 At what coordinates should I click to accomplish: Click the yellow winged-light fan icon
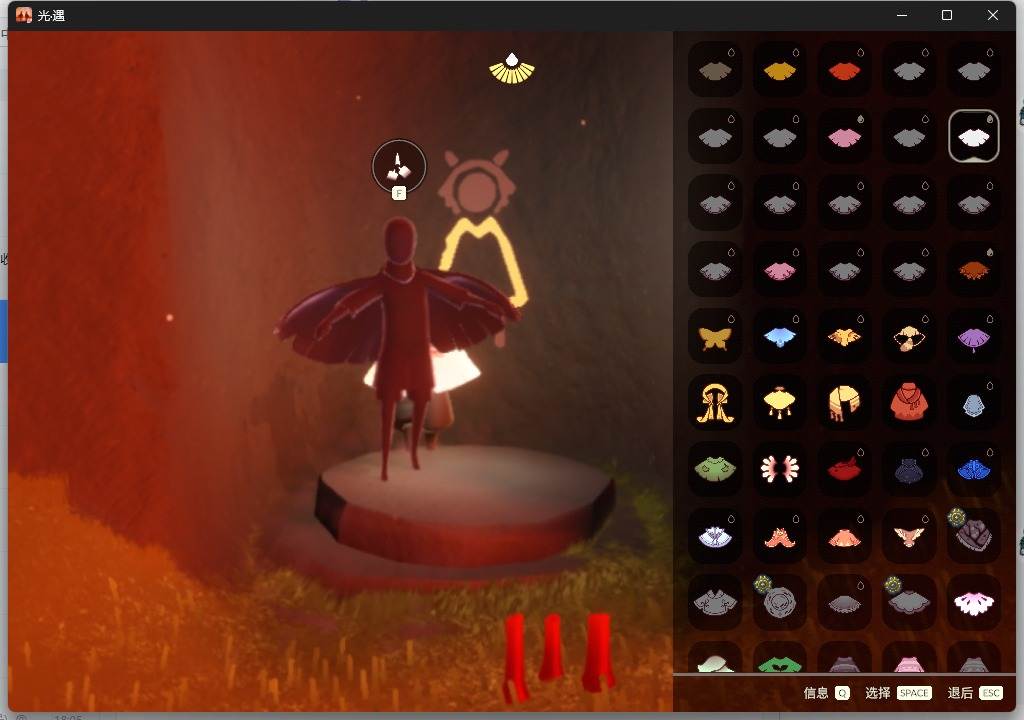tap(512, 69)
